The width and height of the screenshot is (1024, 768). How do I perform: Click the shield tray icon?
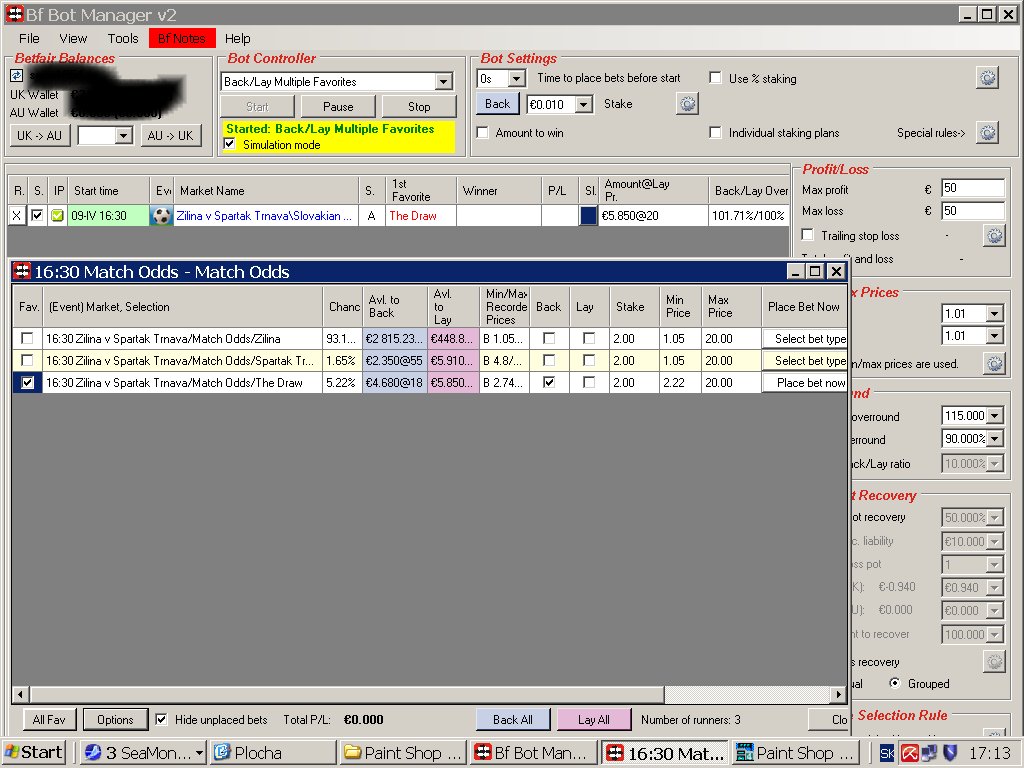[950, 753]
